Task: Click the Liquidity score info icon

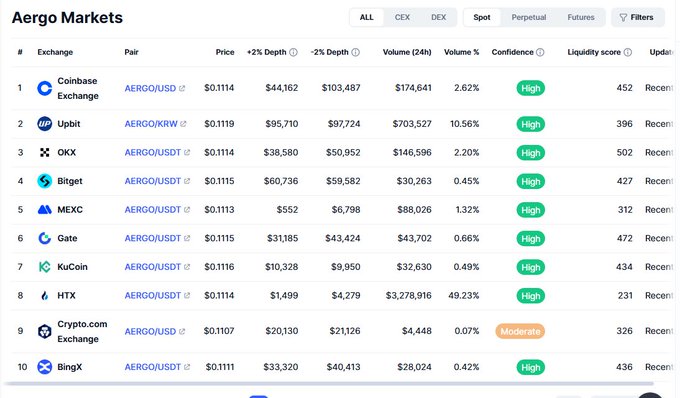Action: [x=628, y=52]
